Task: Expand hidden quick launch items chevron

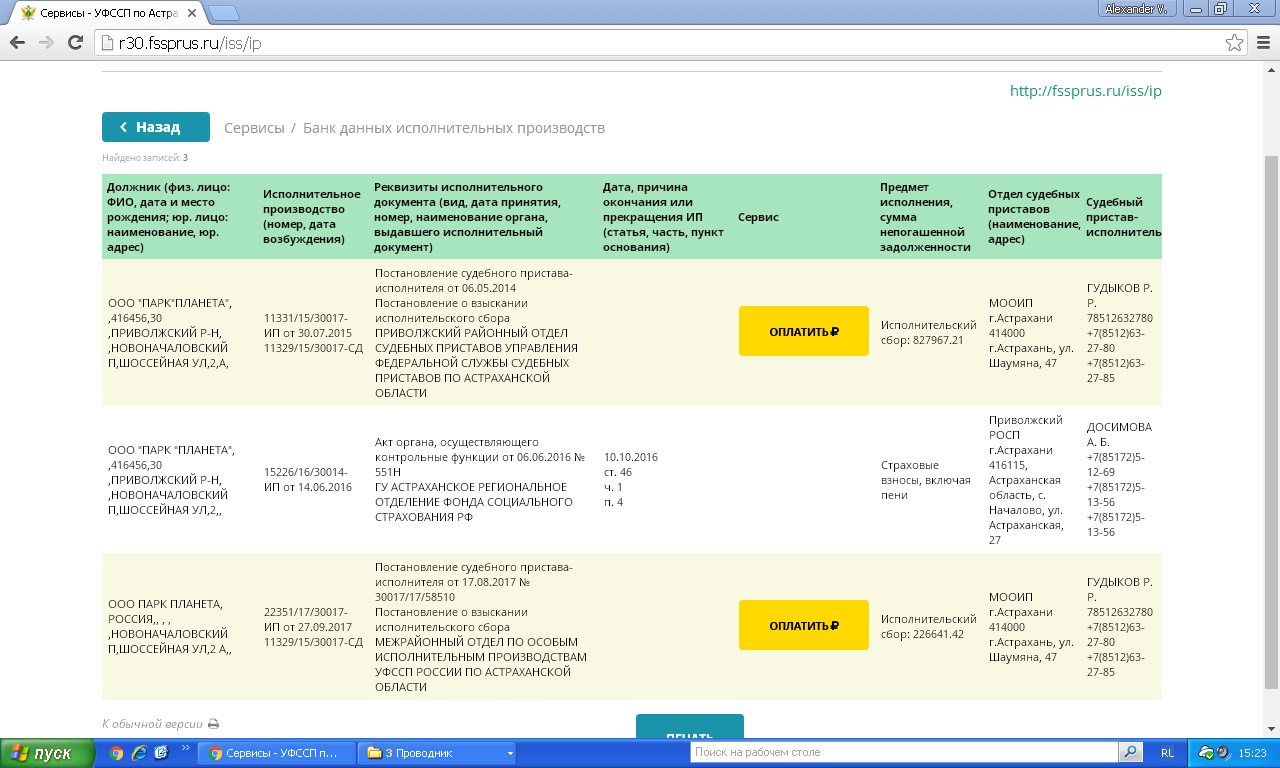Action: click(x=186, y=748)
